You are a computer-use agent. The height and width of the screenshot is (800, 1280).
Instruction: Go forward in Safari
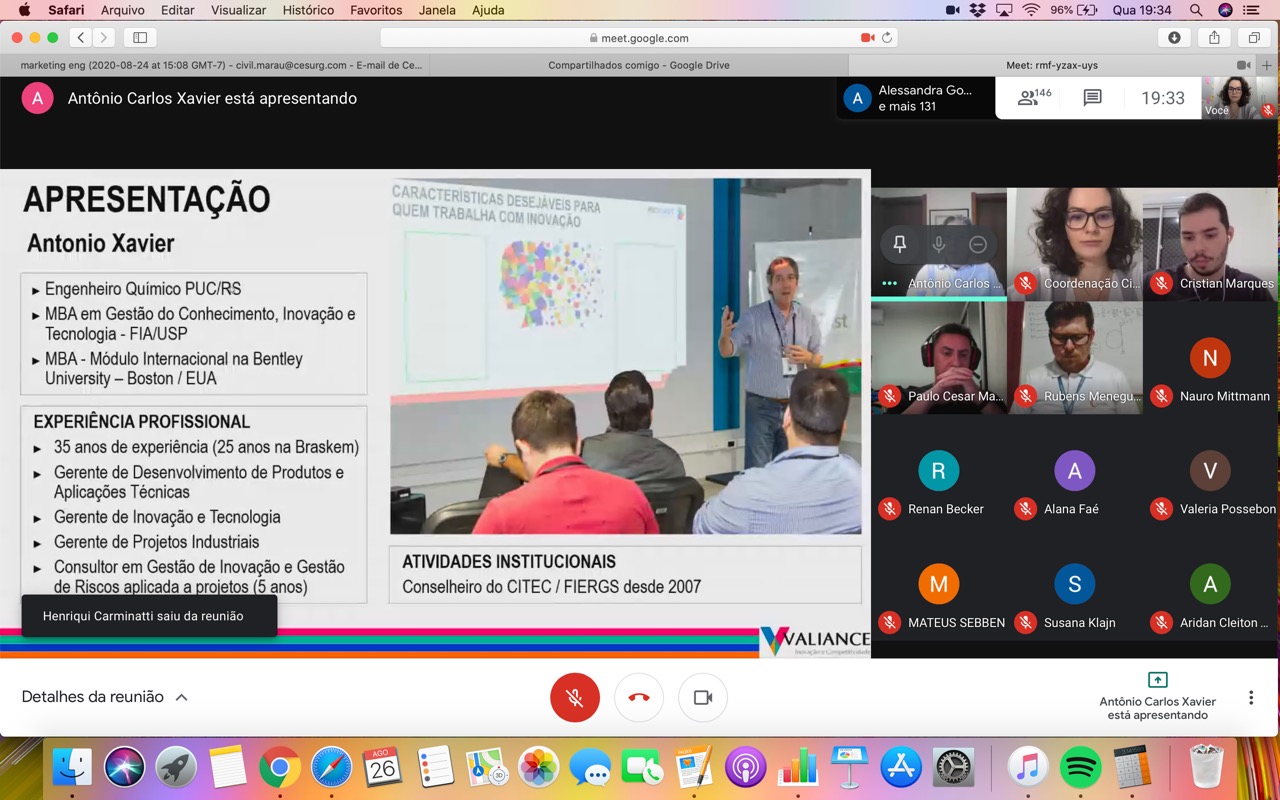click(104, 38)
